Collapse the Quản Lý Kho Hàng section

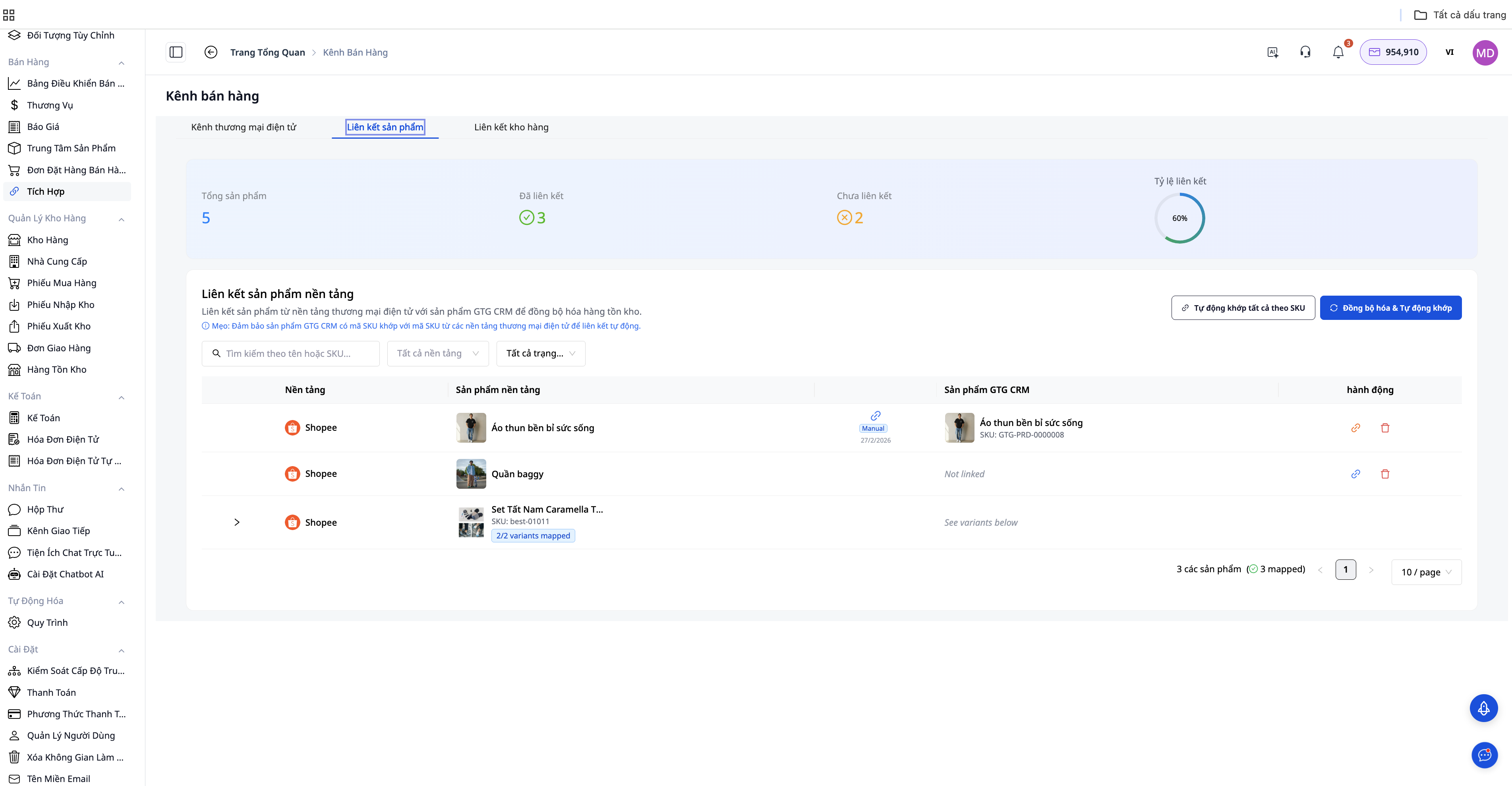click(122, 219)
